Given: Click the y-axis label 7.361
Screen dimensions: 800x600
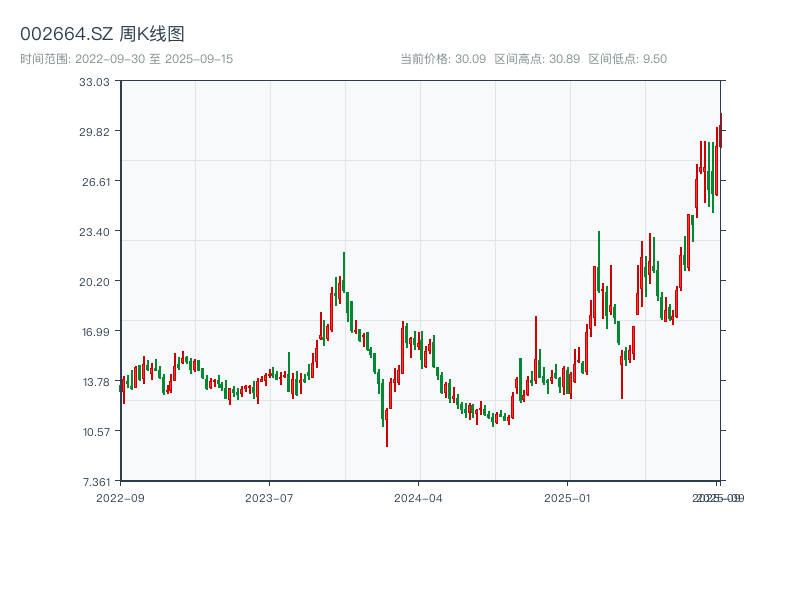Looking at the screenshot, I should (x=96, y=482).
